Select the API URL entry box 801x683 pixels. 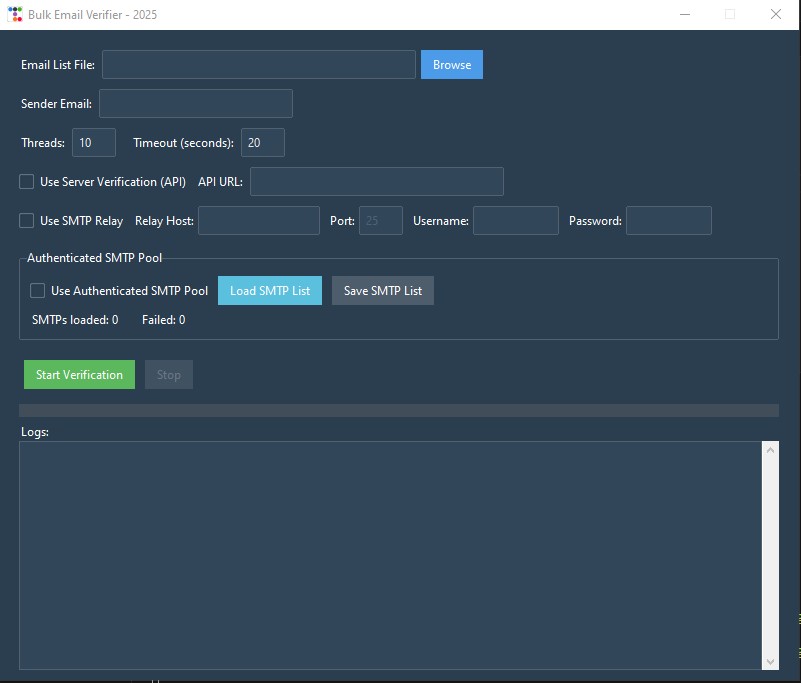click(376, 181)
